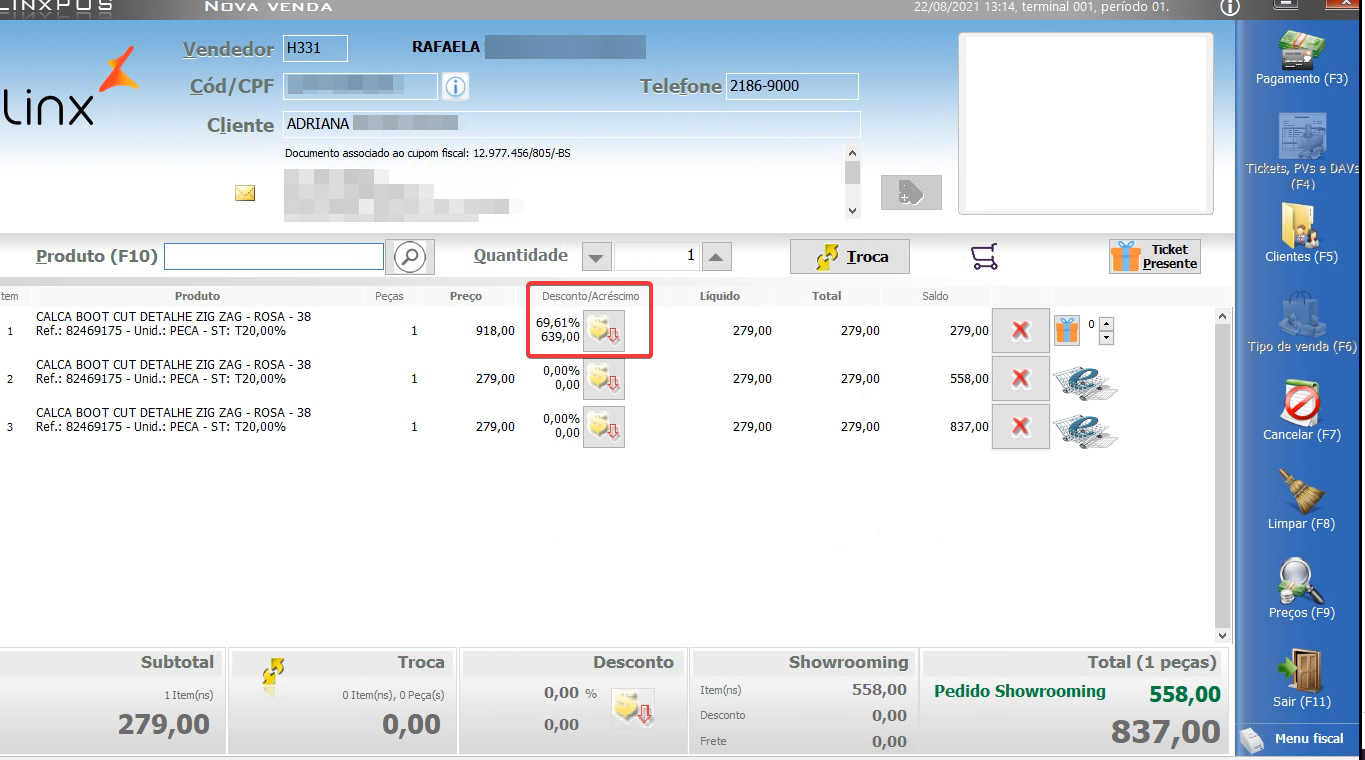
Task: Click the general Desconto icon in totals bar
Action: [x=632, y=708]
